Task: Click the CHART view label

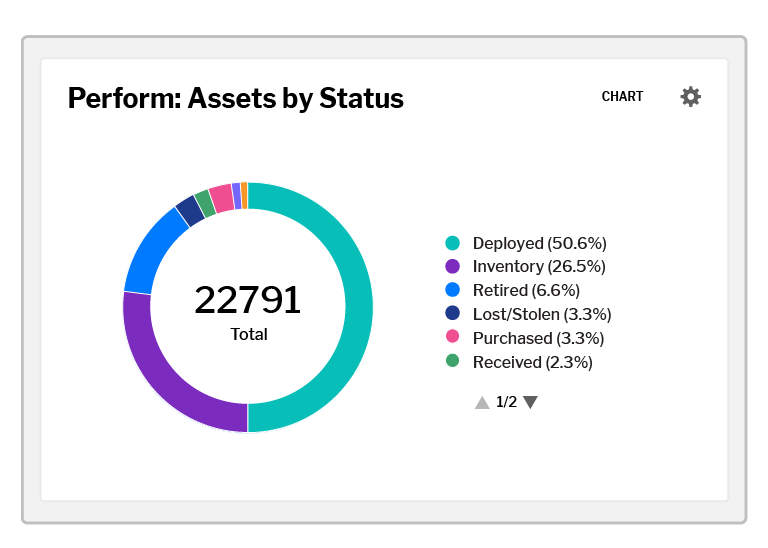Action: pyautogui.click(x=622, y=96)
